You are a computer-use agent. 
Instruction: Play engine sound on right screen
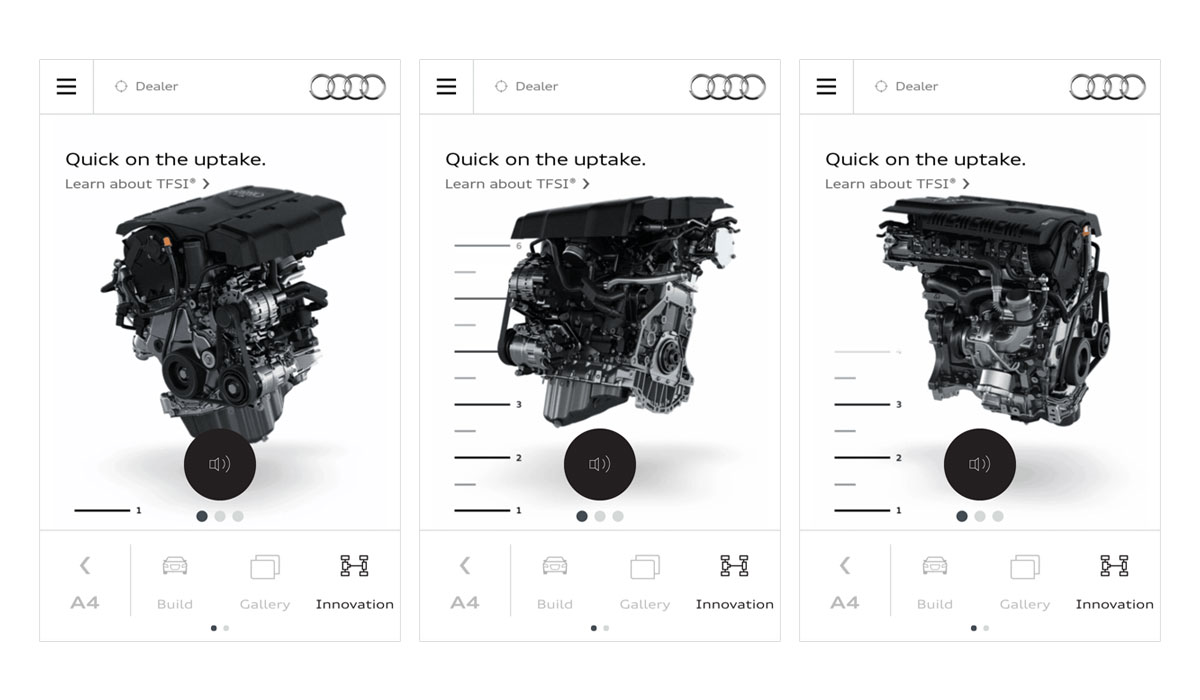pos(980,464)
